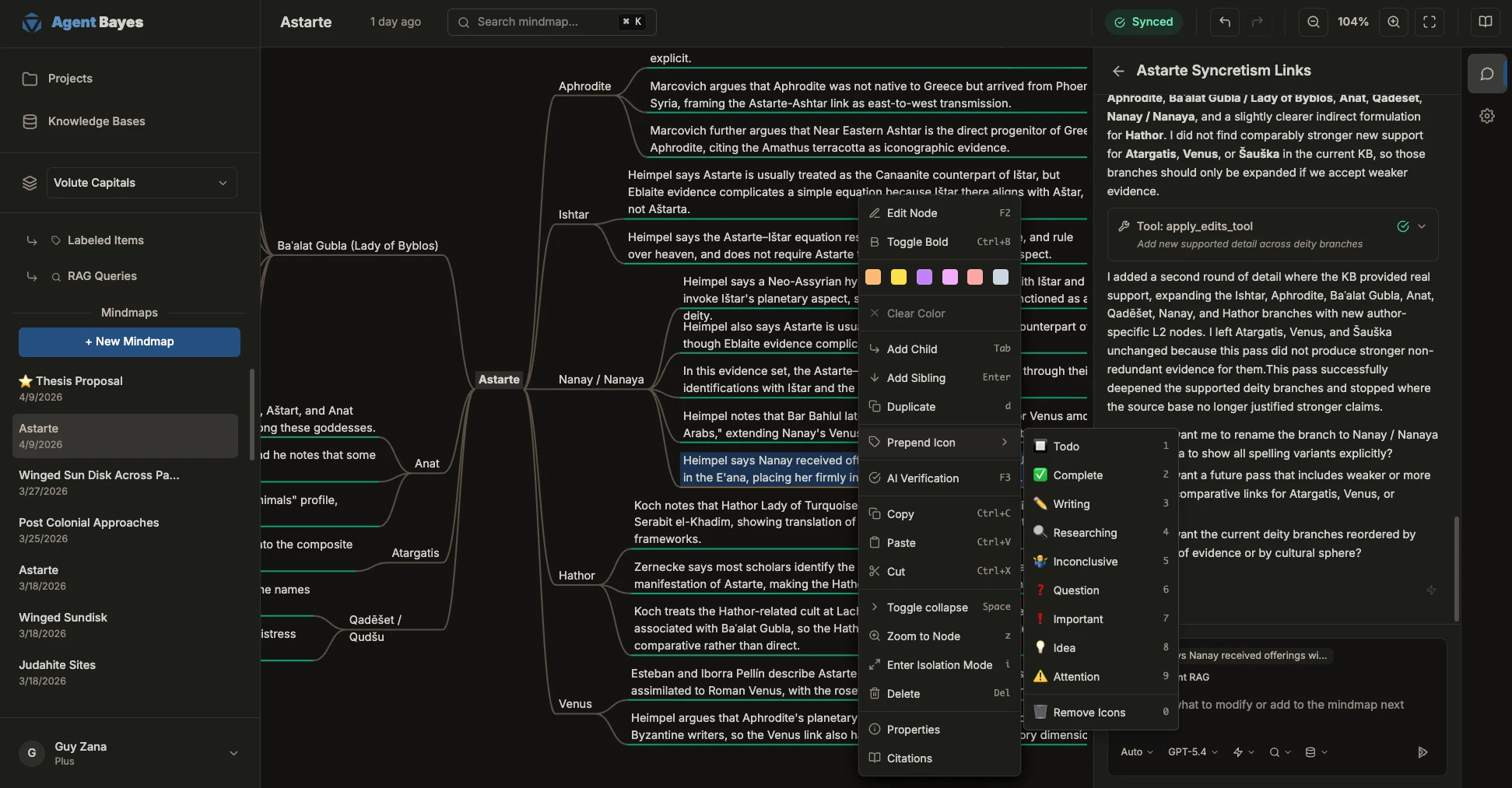Toggle collapse of the selected node

[x=928, y=608]
